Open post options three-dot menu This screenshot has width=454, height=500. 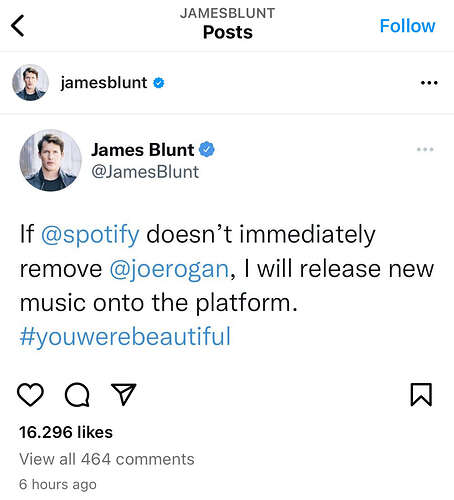[x=429, y=83]
